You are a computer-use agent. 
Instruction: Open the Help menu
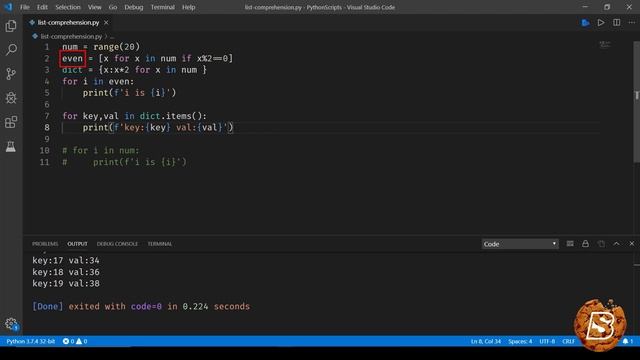point(188,7)
